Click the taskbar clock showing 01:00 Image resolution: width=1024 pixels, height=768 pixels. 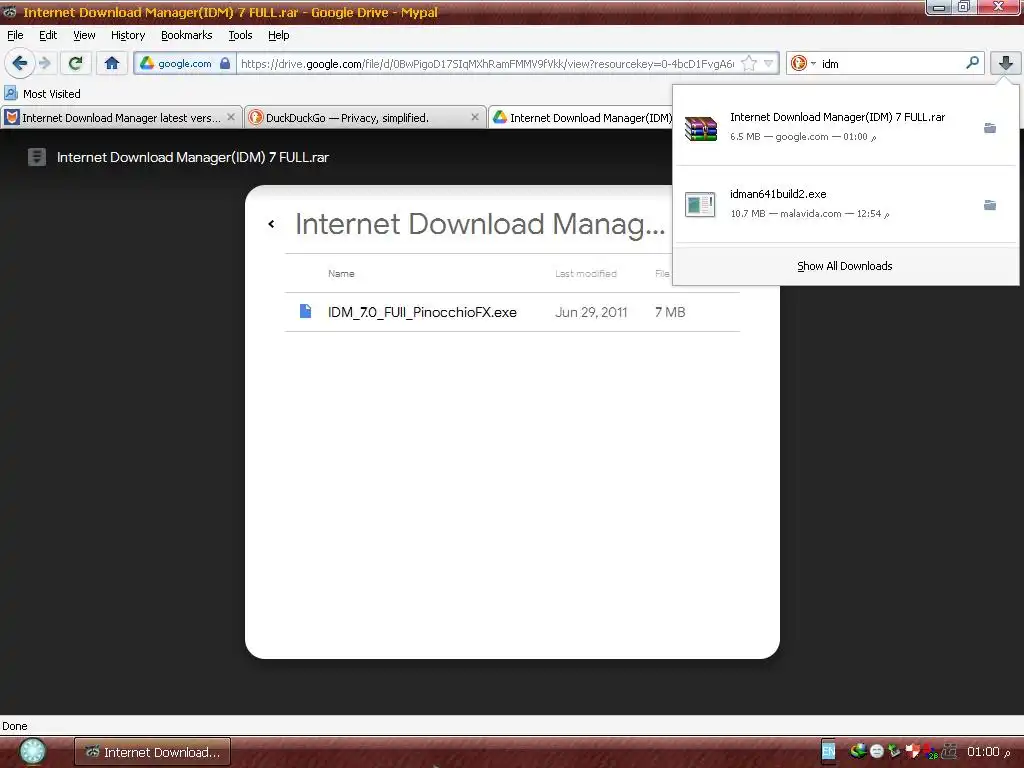988,752
